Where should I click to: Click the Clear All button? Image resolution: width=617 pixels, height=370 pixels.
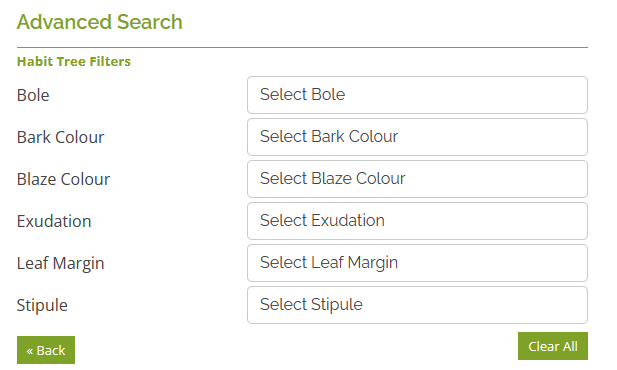point(552,346)
